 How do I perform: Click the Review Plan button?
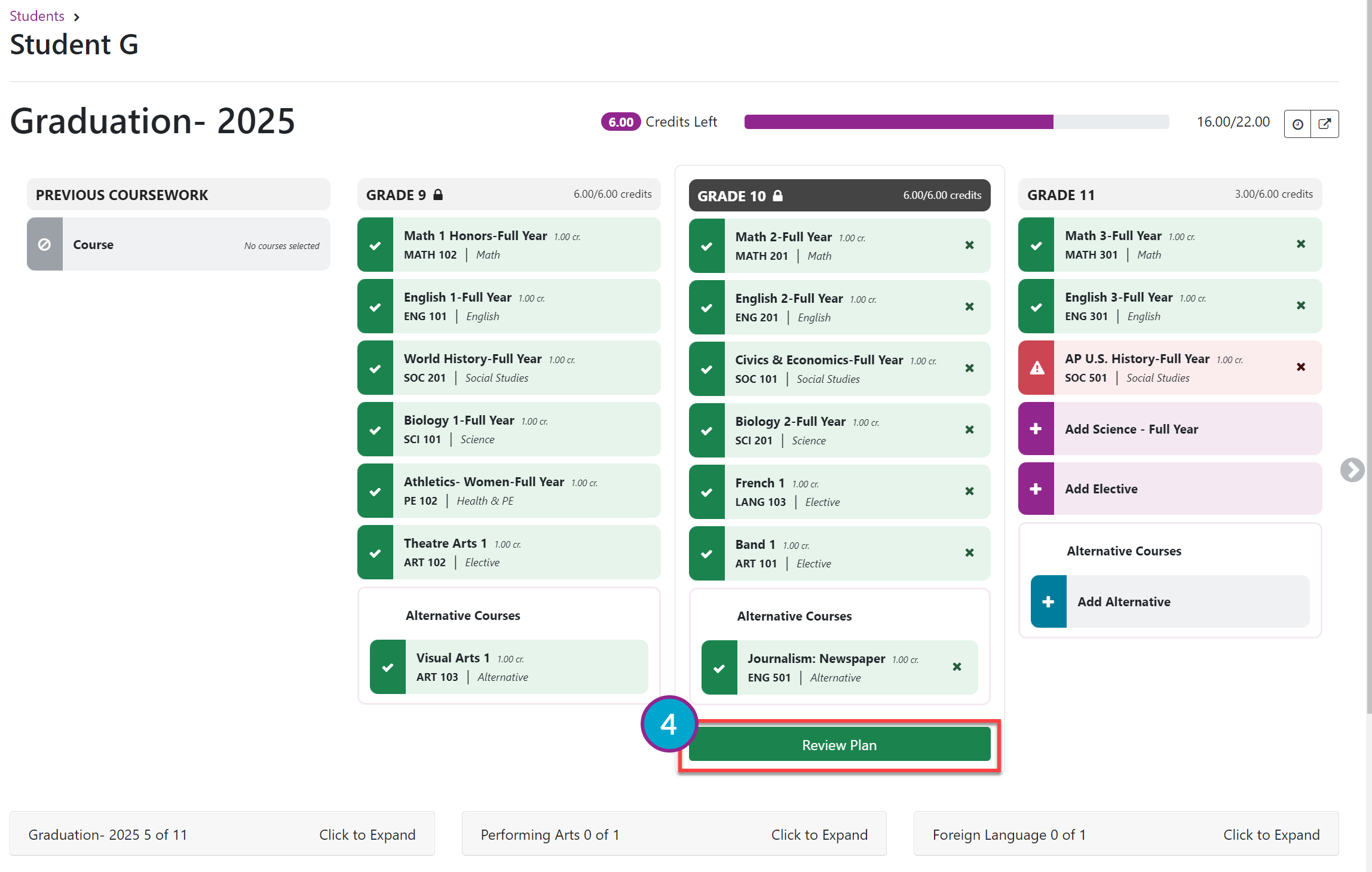coord(840,745)
